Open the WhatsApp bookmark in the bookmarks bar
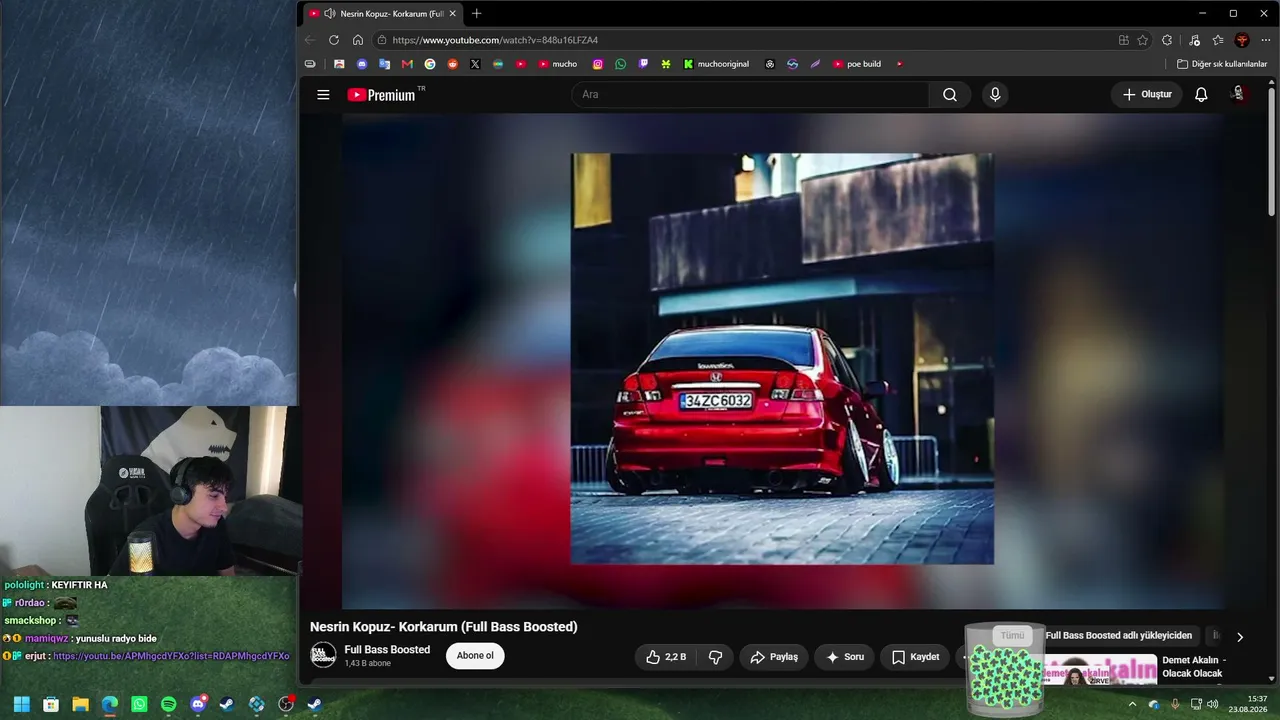 click(621, 64)
